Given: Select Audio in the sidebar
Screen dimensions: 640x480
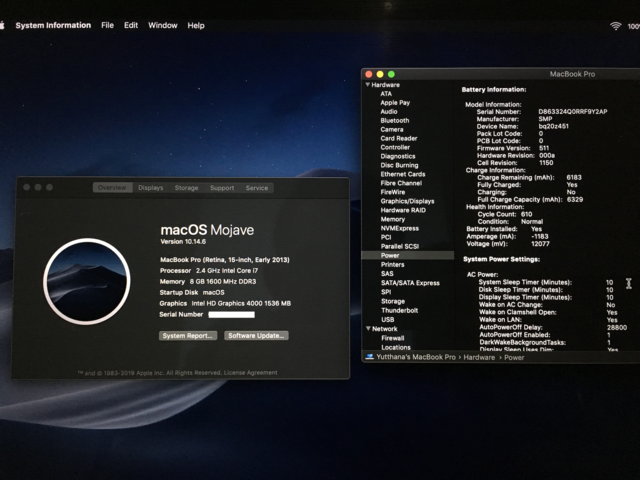Looking at the screenshot, I should [389, 111].
